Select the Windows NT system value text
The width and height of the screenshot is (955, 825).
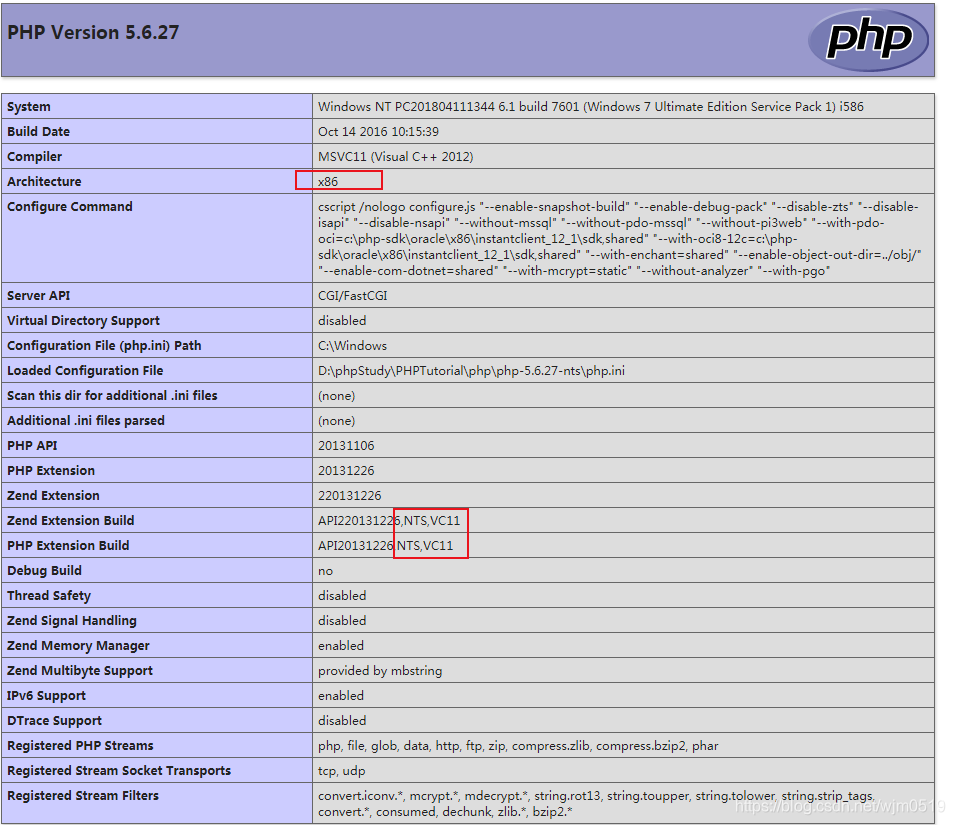(x=591, y=107)
